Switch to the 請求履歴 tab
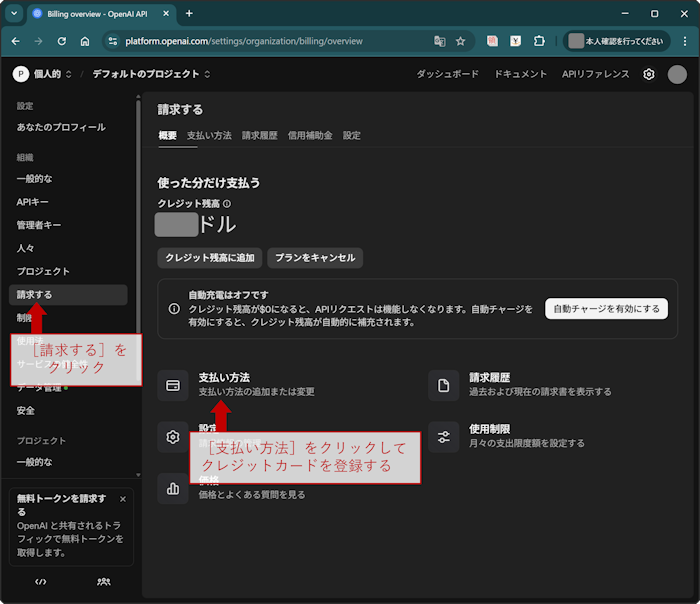The image size is (700, 604). pos(259,135)
